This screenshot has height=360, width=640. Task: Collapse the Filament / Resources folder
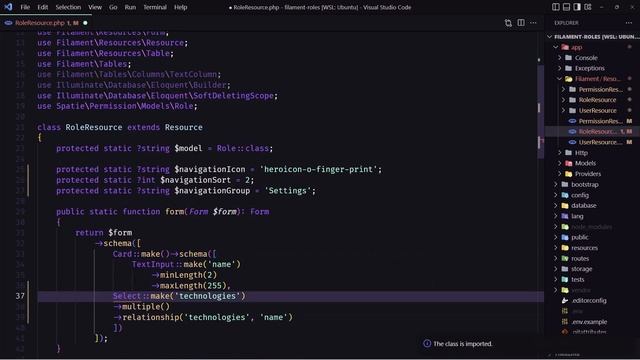point(559,79)
